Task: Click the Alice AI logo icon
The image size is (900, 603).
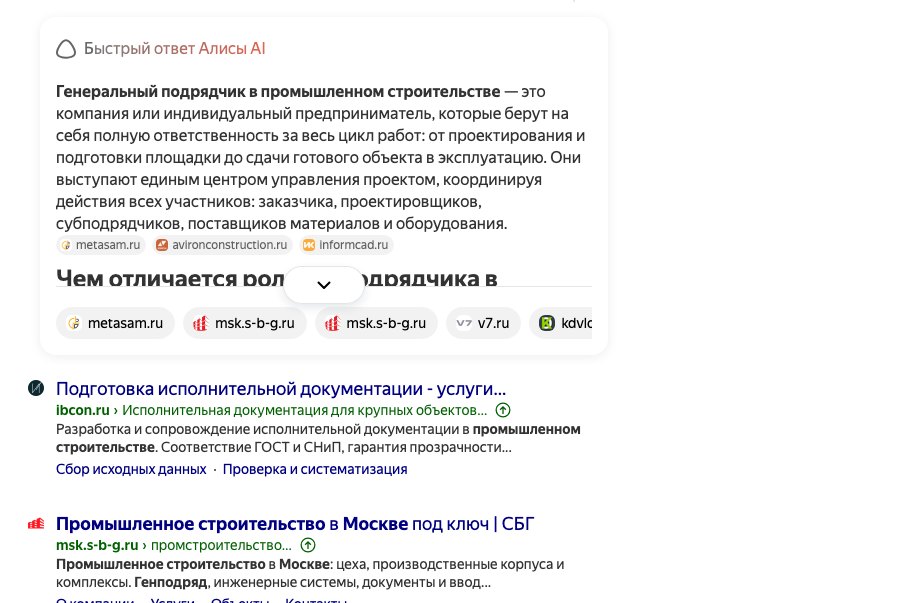Action: (66, 49)
